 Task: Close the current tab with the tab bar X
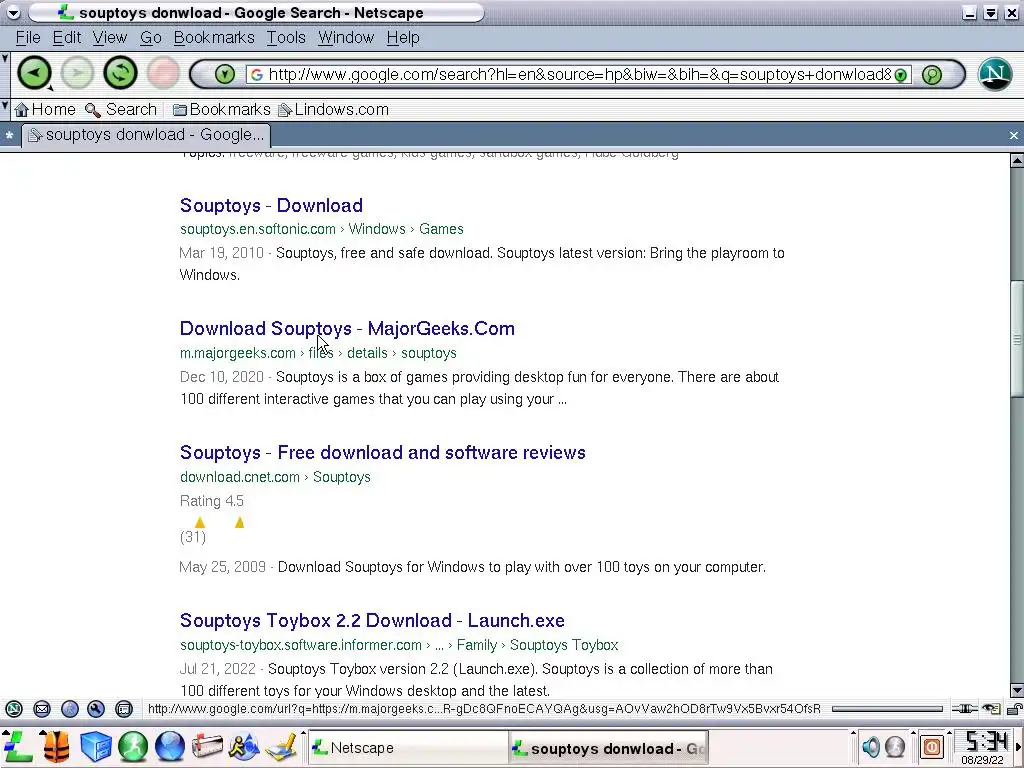coord(1014,136)
